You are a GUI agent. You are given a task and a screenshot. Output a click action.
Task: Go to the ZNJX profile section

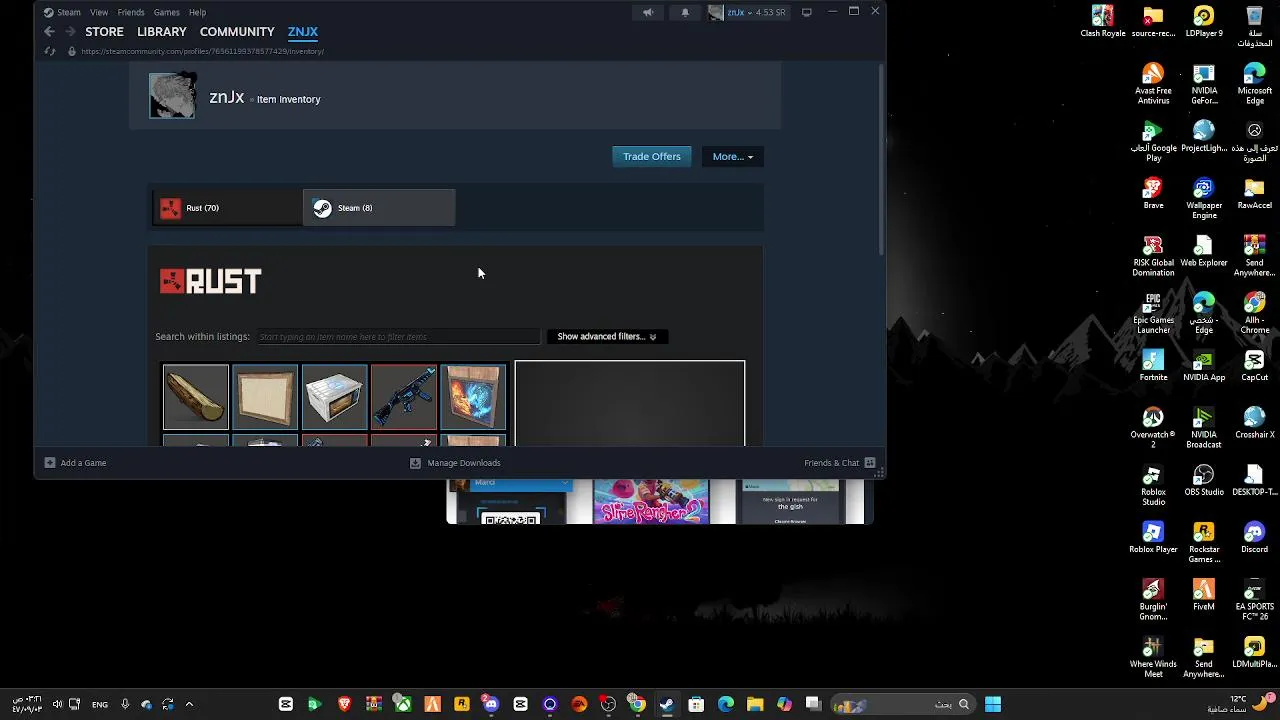[303, 32]
